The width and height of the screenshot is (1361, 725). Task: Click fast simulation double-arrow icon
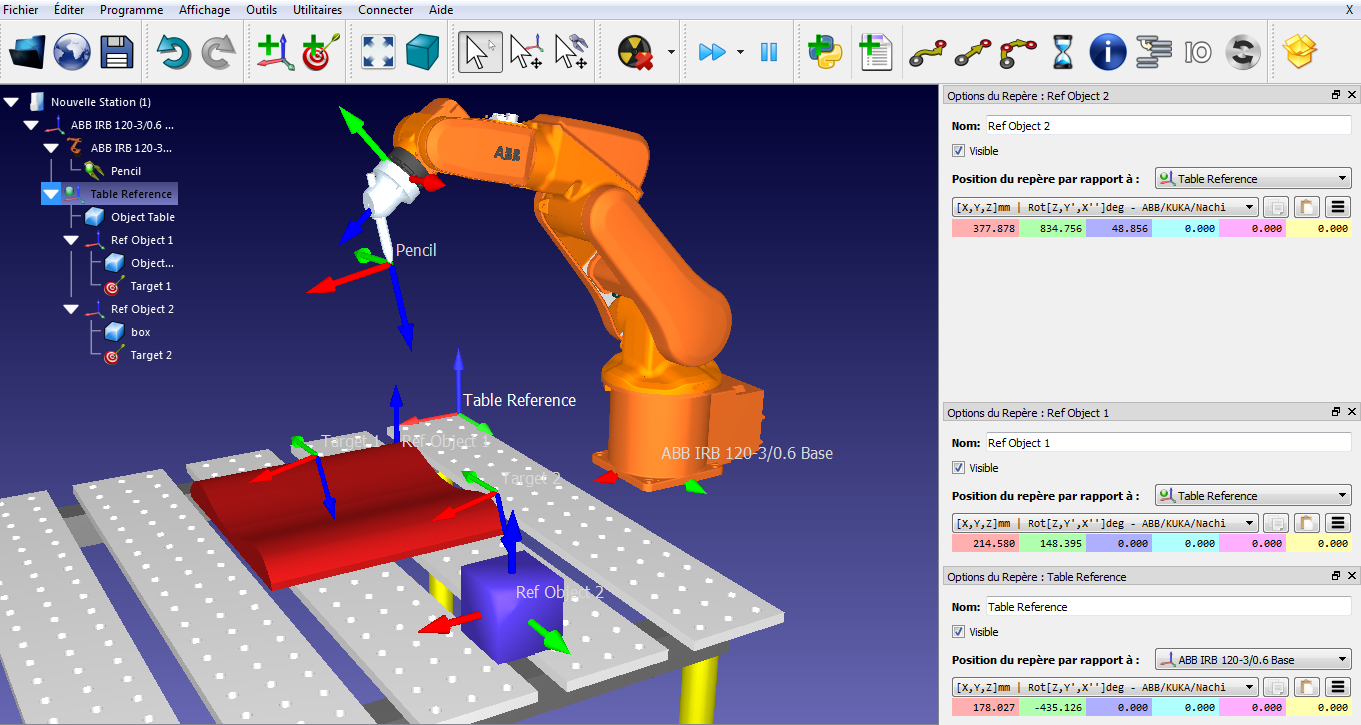(712, 51)
